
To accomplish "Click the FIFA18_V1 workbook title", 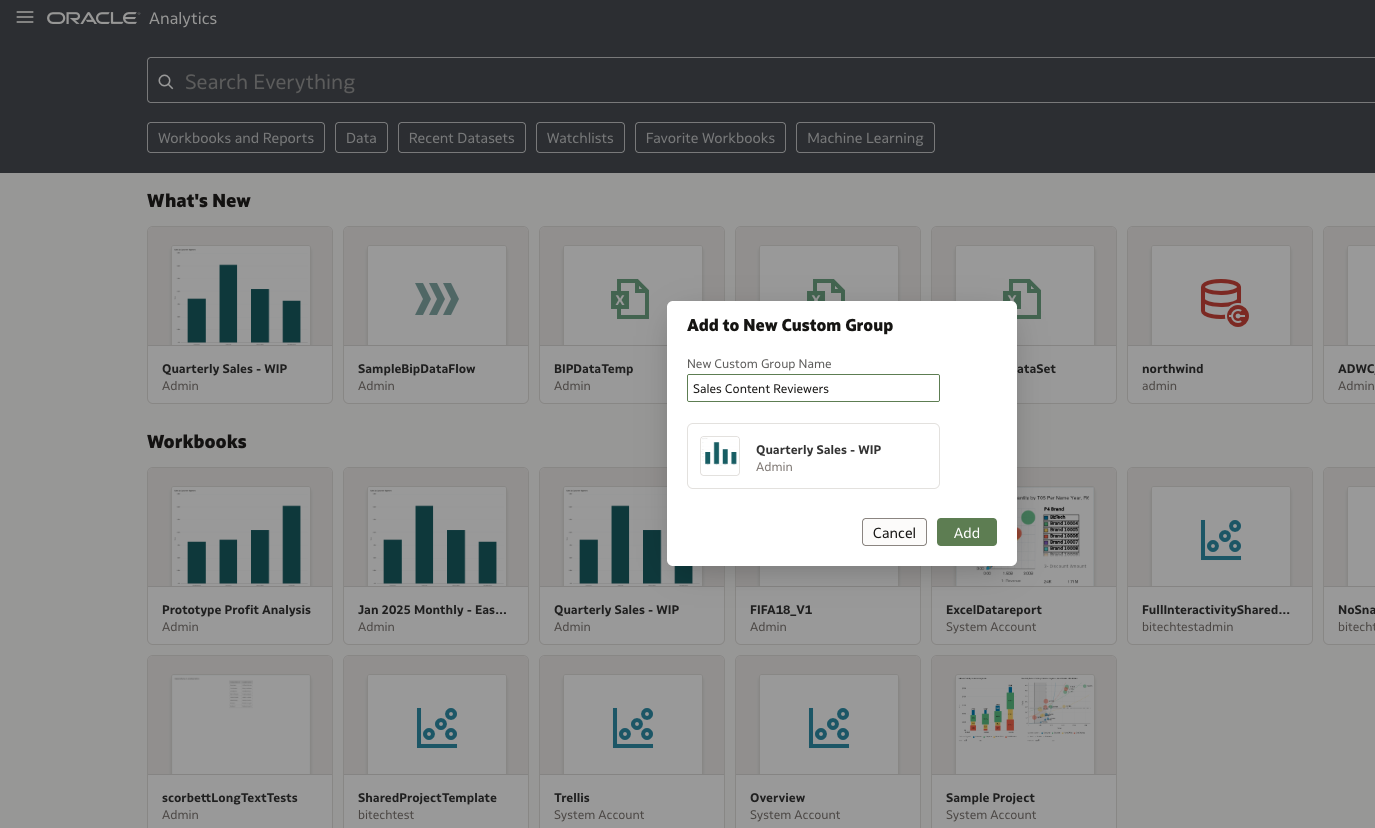I will coord(780,610).
